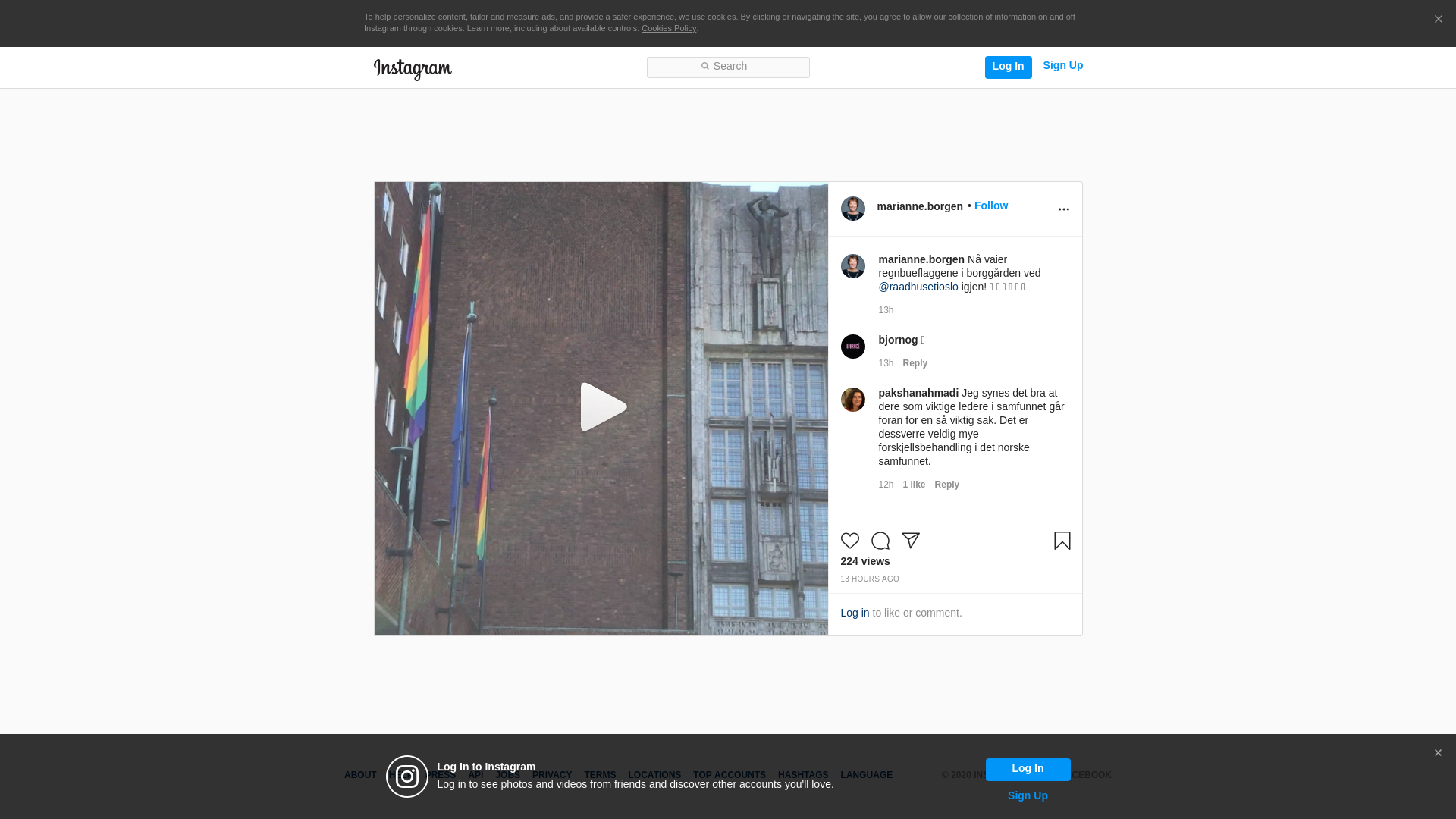This screenshot has width=1456, height=819.
Task: Open the HASHTAGS footer link
Action: tap(802, 775)
